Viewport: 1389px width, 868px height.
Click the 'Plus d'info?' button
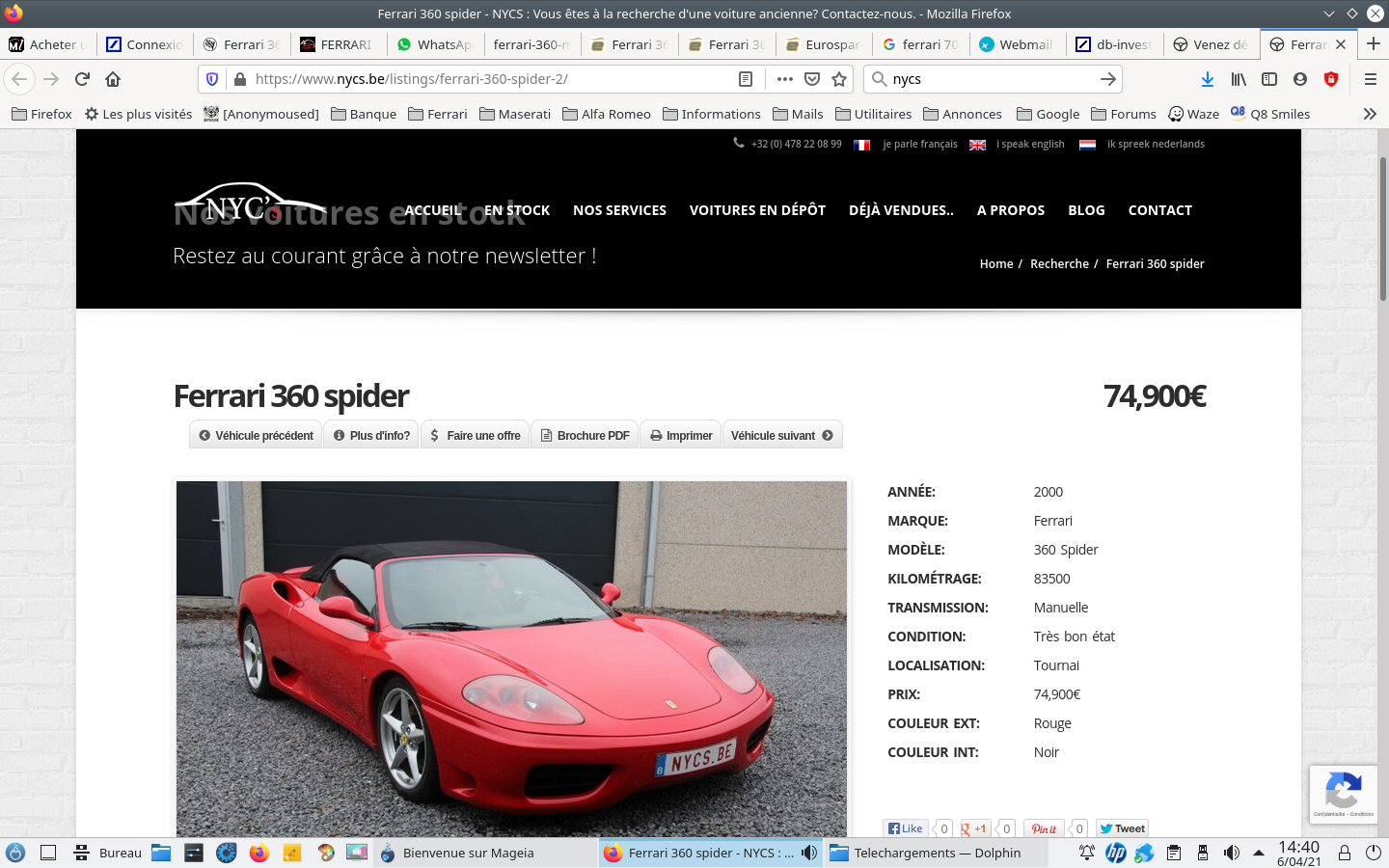pos(371,435)
